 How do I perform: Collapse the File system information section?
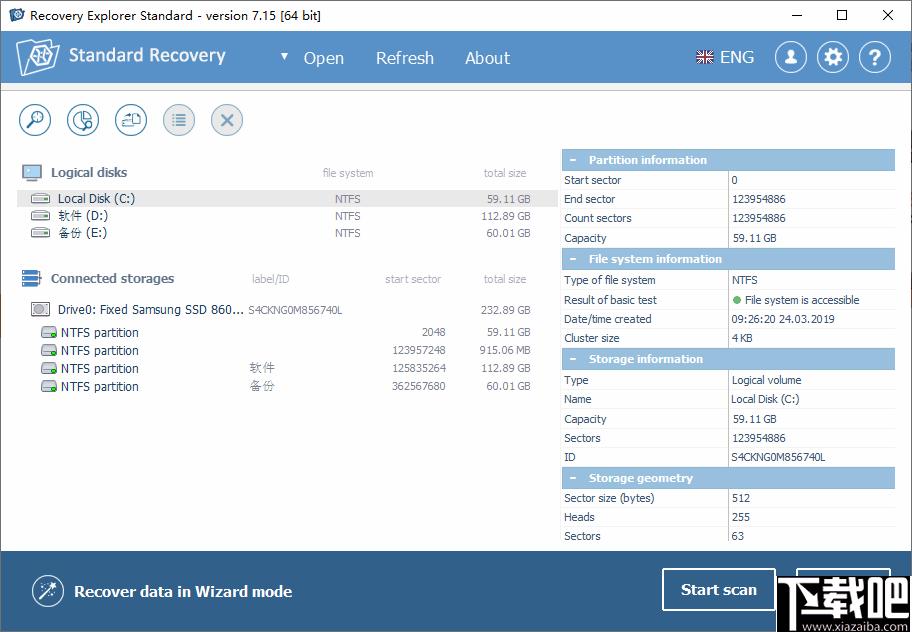[573, 259]
